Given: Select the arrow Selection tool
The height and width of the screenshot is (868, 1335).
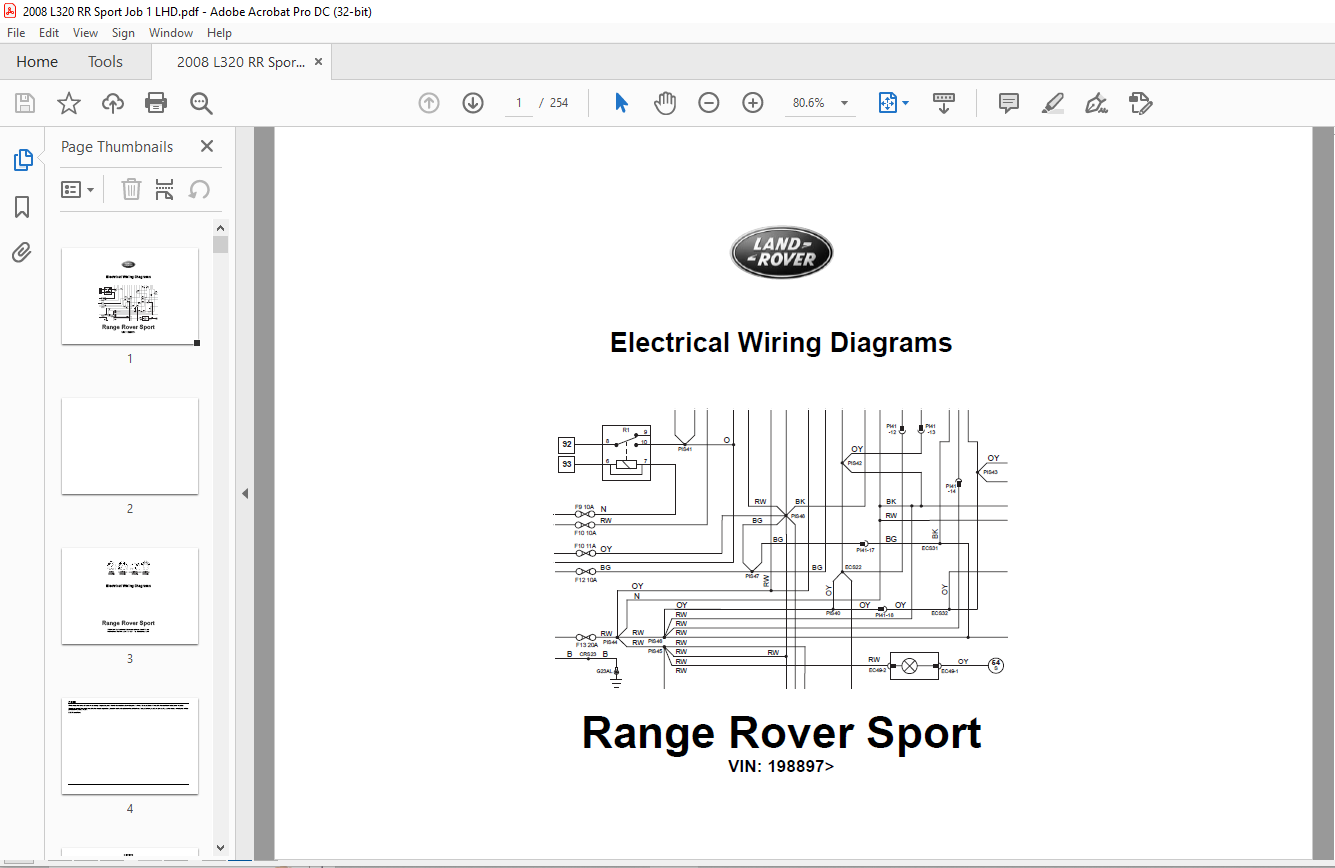Looking at the screenshot, I should [x=621, y=103].
